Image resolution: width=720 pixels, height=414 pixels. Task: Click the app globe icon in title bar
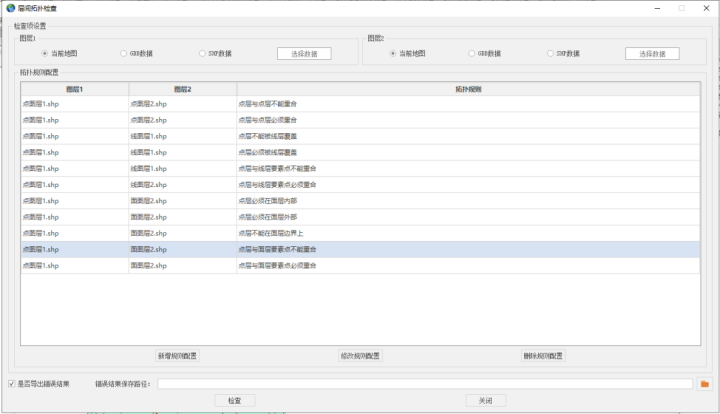10,8
